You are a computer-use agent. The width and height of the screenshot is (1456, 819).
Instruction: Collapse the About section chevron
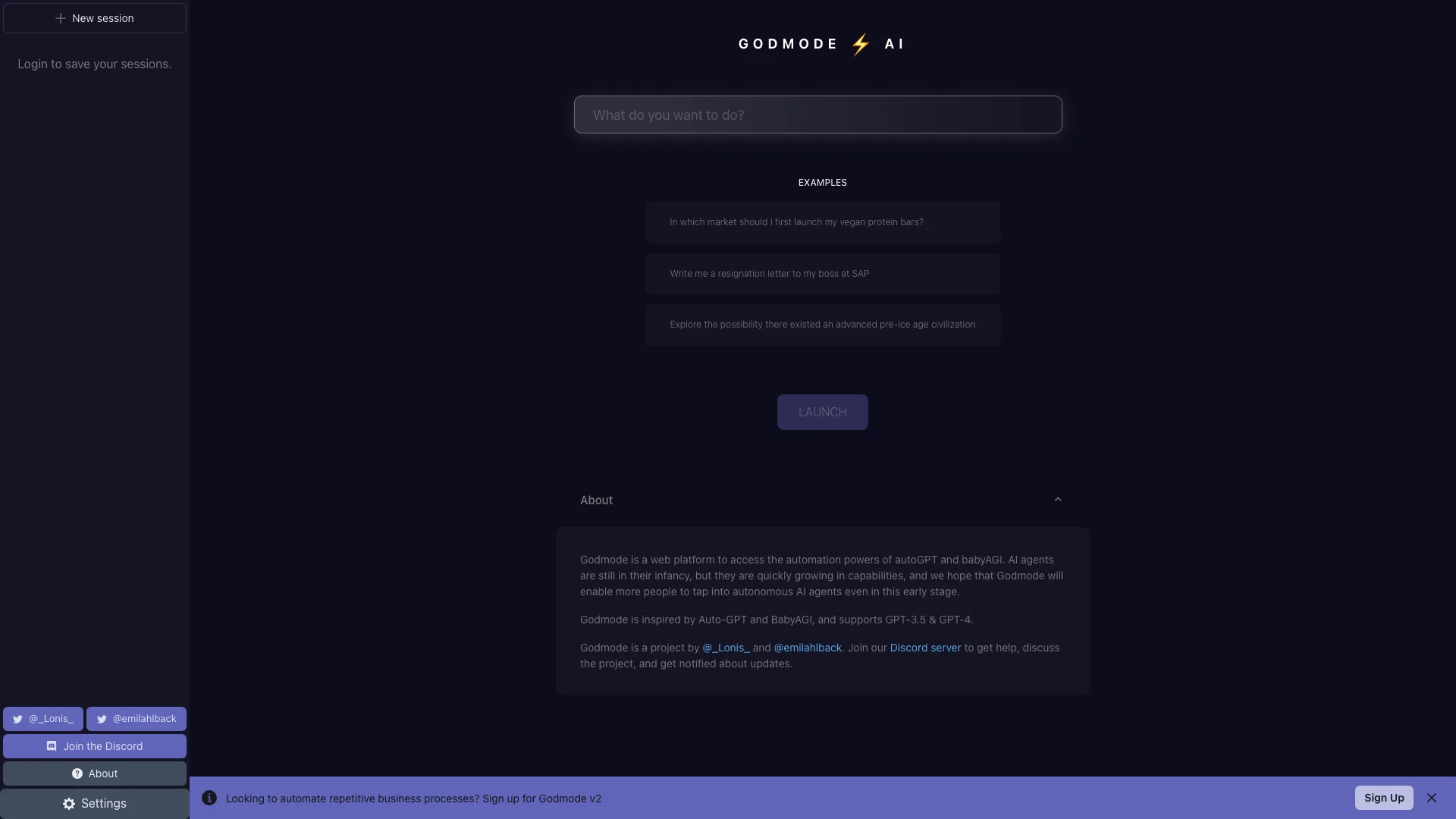pos(1059,499)
